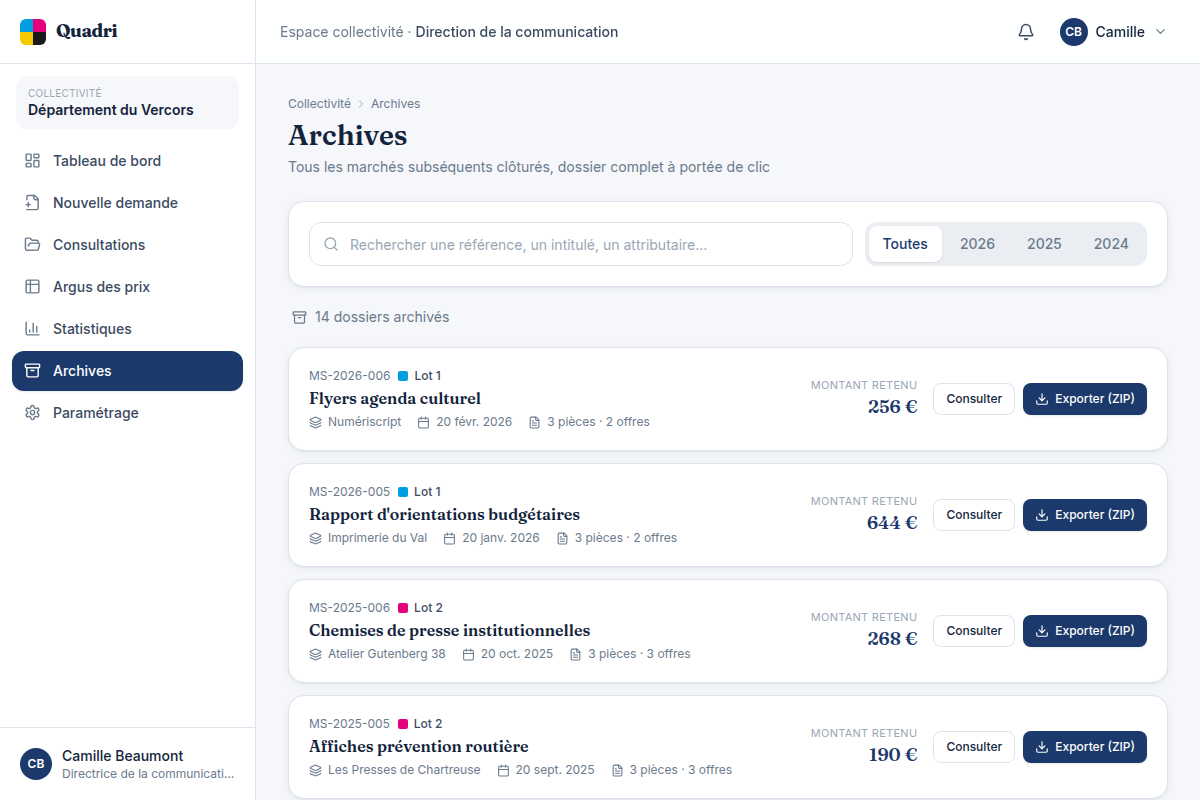
Task: Click the Collectivité breadcrumb link
Action: [x=319, y=104]
